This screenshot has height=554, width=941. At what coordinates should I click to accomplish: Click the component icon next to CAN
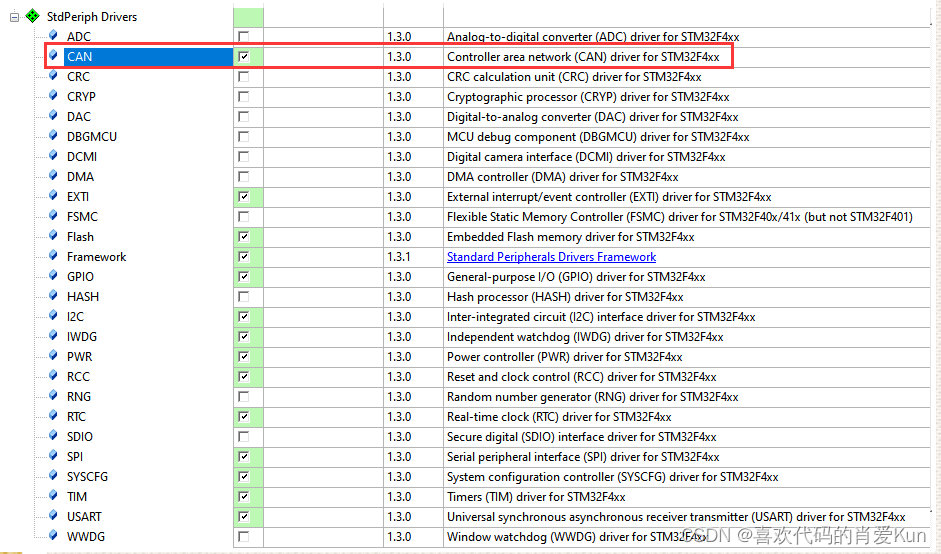[54, 56]
